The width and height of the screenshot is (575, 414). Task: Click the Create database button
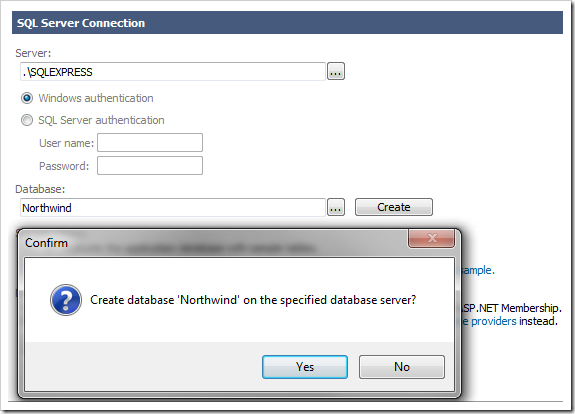[394, 207]
